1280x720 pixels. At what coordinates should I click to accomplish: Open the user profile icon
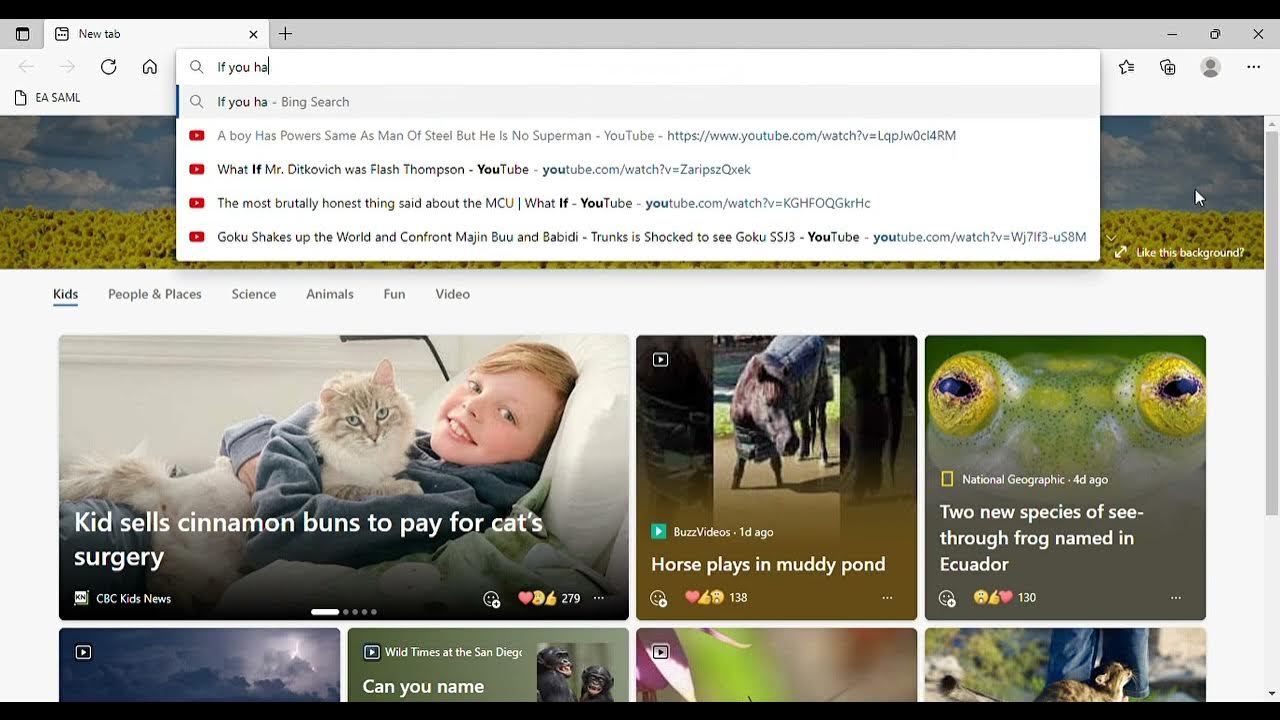[x=1210, y=67]
